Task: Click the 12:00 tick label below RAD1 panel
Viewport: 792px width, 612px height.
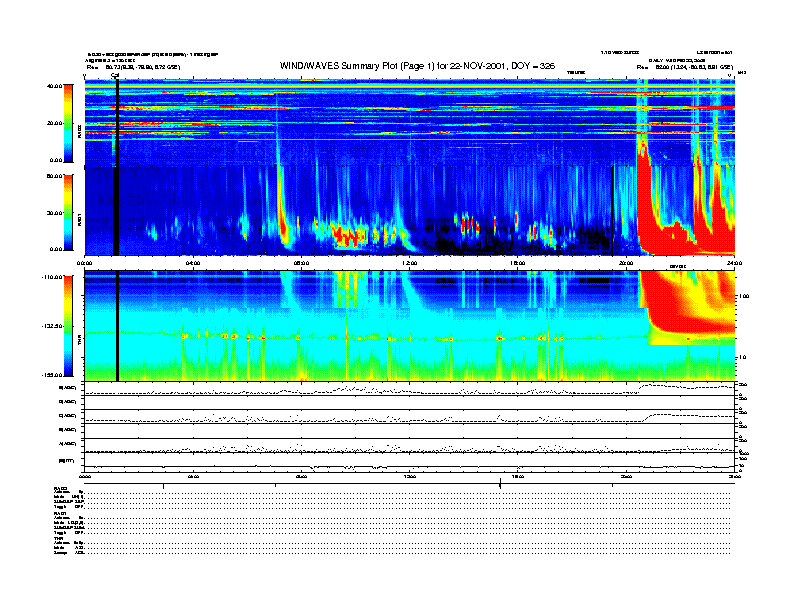Action: pos(410,263)
